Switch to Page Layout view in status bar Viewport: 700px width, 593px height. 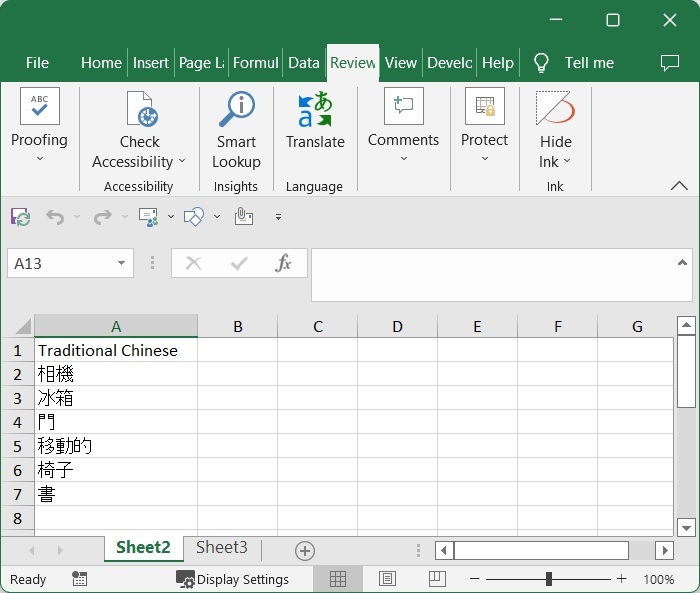coord(387,579)
